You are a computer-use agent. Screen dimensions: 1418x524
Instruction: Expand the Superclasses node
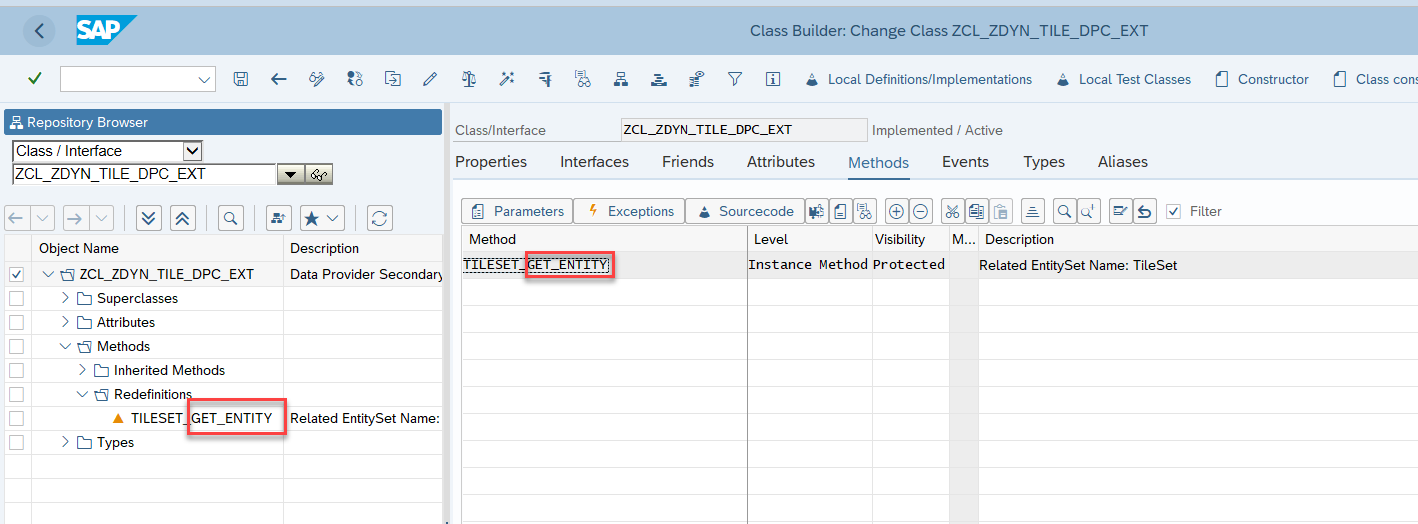66,298
